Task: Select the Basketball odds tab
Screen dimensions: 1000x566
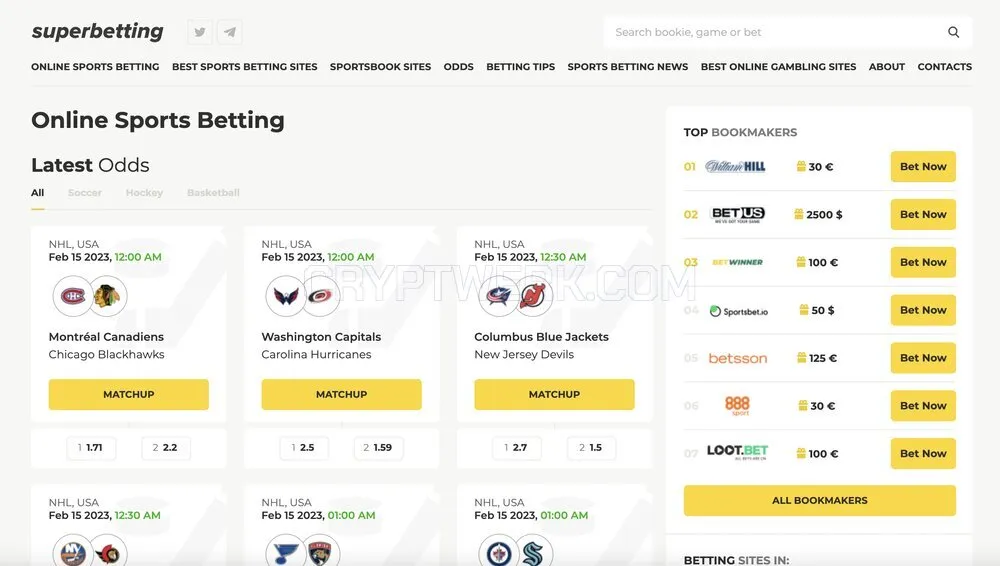Action: click(213, 193)
